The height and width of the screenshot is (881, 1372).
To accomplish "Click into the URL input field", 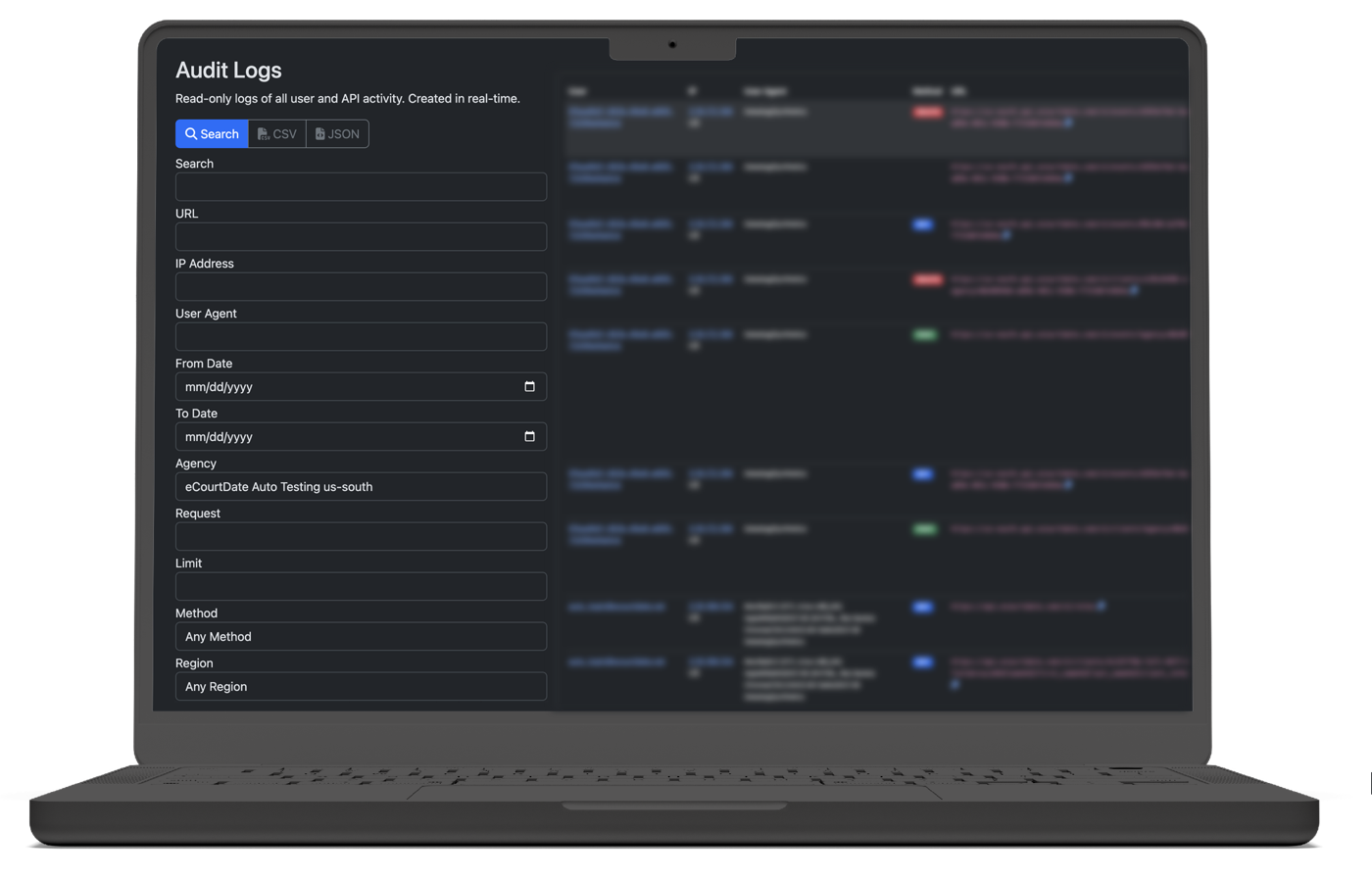I will tap(361, 237).
